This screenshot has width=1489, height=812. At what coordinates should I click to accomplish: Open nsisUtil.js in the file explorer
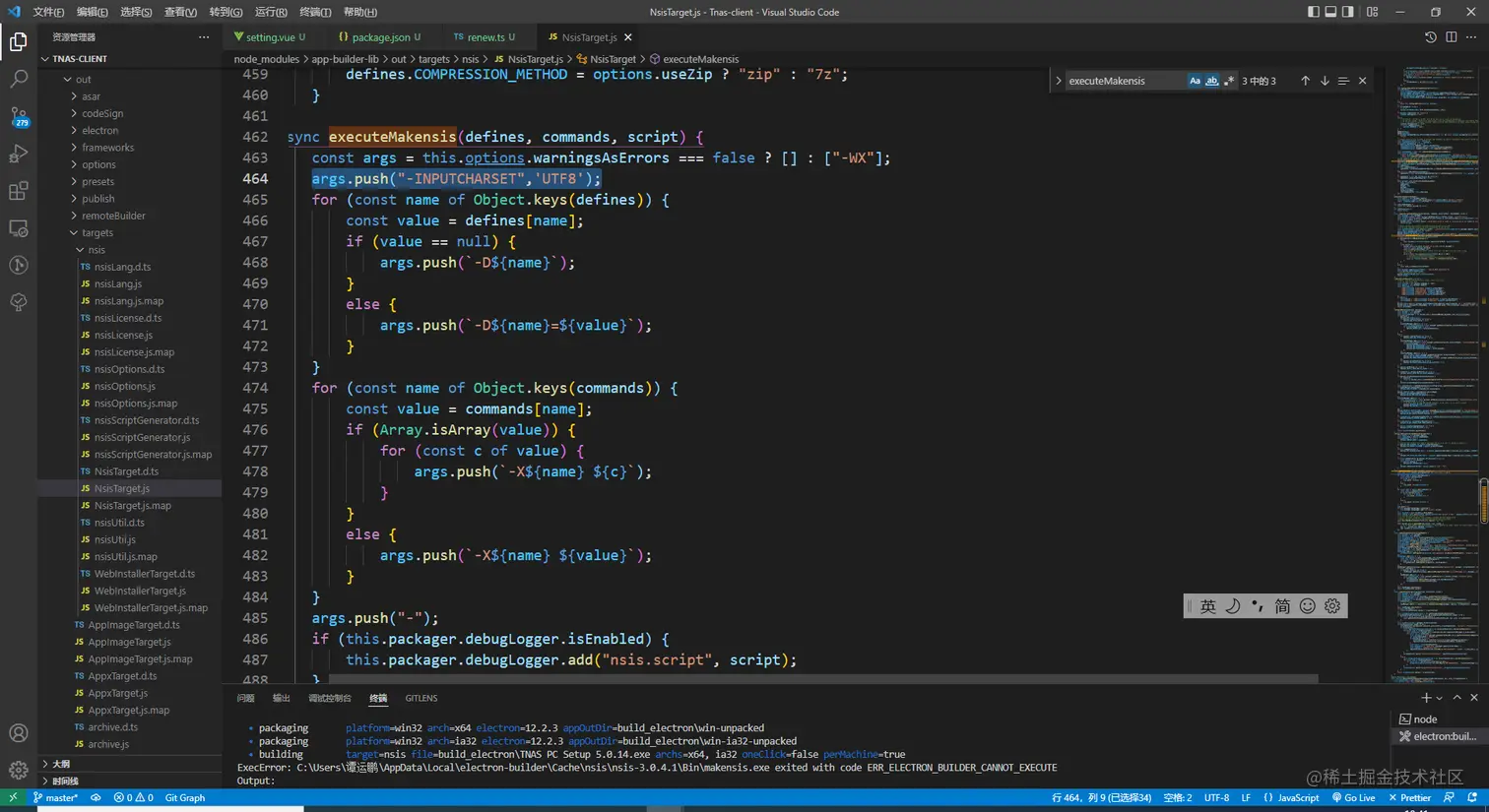(x=114, y=539)
